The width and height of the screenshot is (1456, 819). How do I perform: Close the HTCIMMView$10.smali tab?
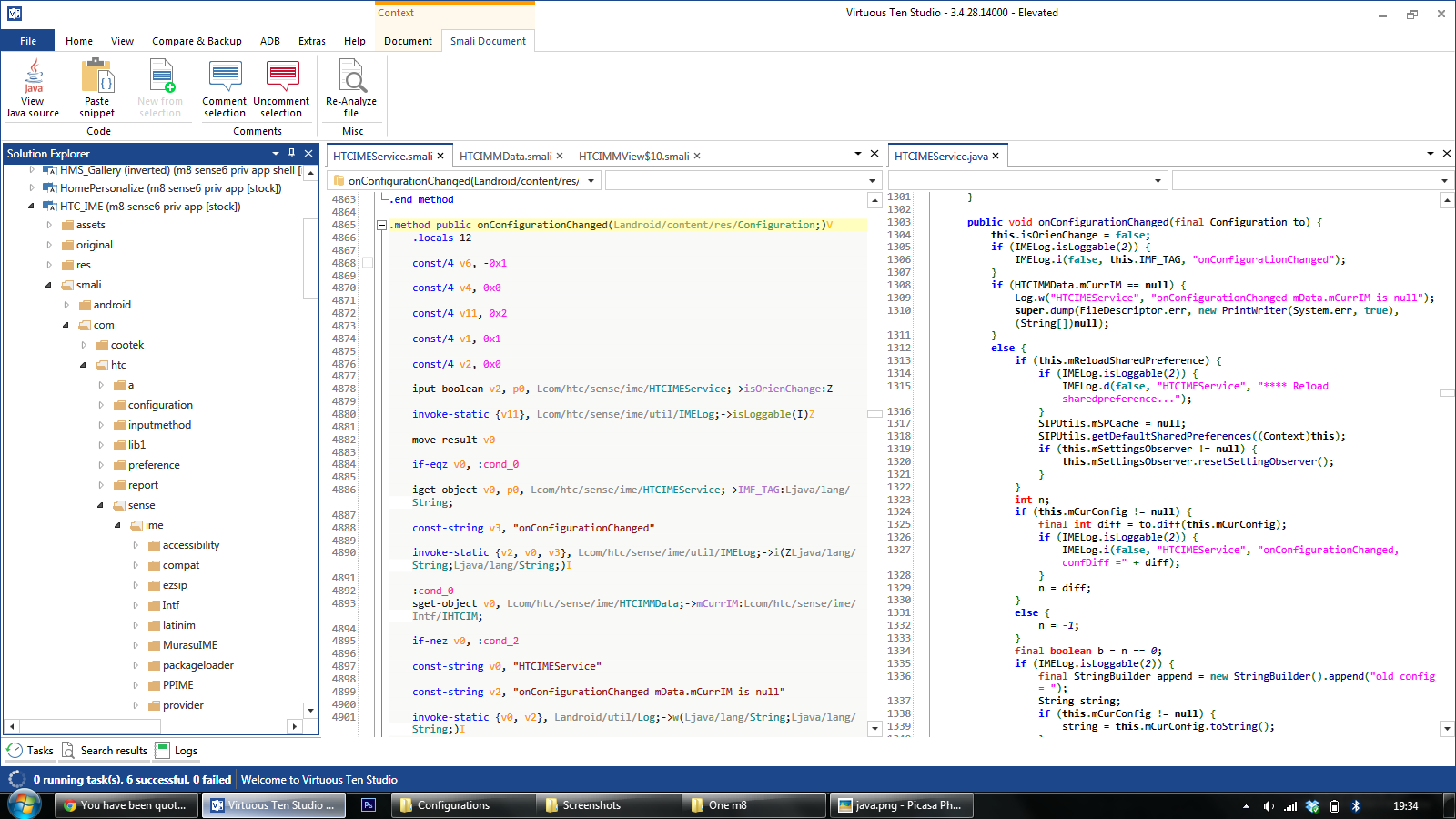point(697,157)
